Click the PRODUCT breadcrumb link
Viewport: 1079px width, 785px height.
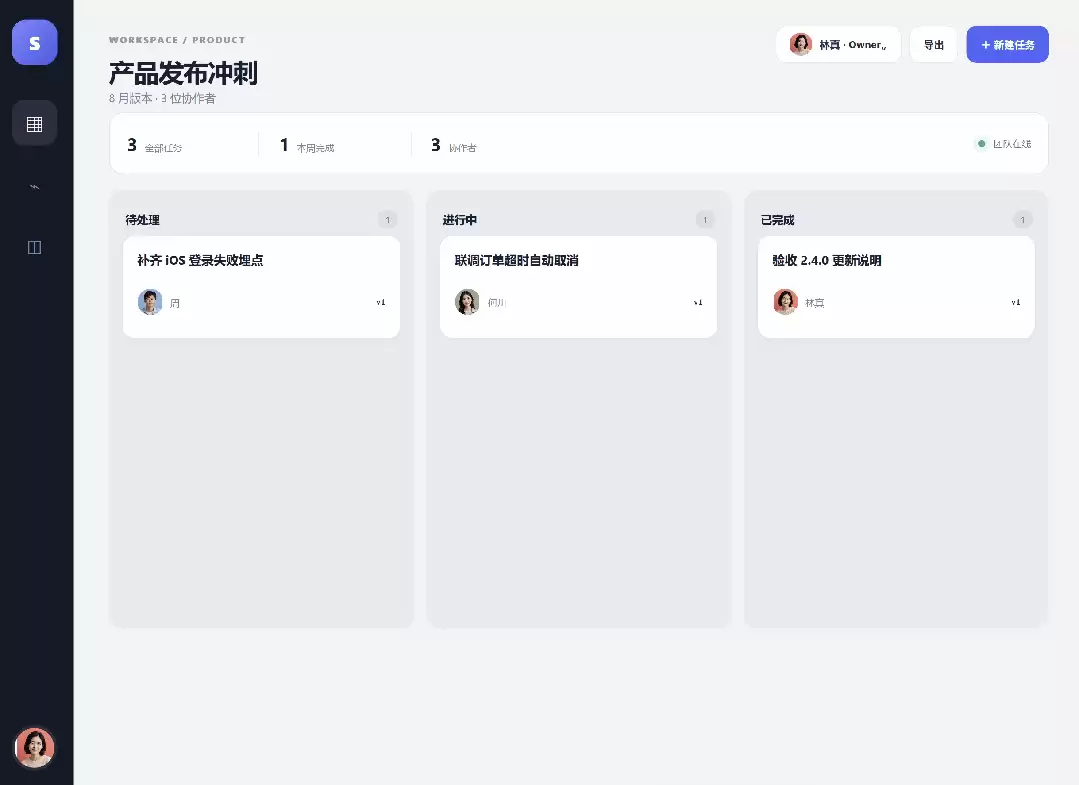(219, 40)
